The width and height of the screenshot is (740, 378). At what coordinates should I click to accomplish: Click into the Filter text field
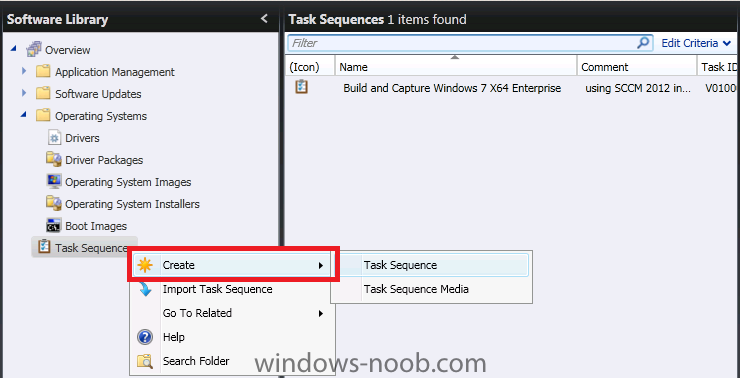click(x=462, y=43)
